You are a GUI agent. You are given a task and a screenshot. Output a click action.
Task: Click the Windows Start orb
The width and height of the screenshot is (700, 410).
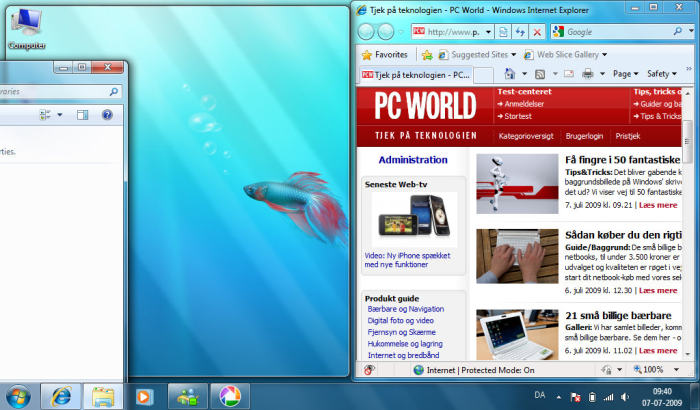coord(18,397)
